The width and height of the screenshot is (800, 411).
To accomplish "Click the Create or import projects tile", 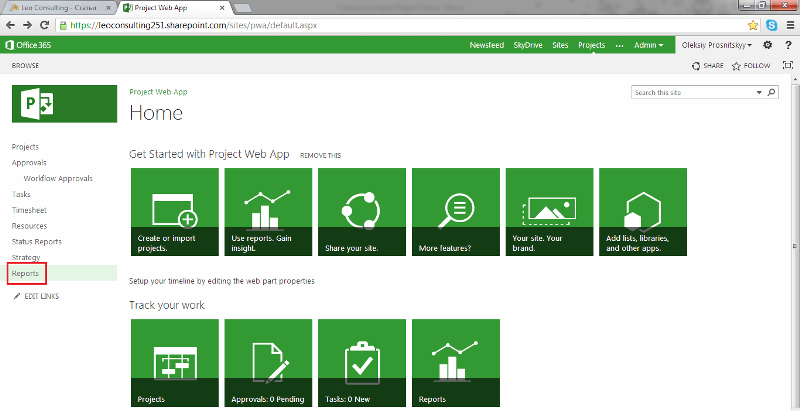I will click(175, 212).
